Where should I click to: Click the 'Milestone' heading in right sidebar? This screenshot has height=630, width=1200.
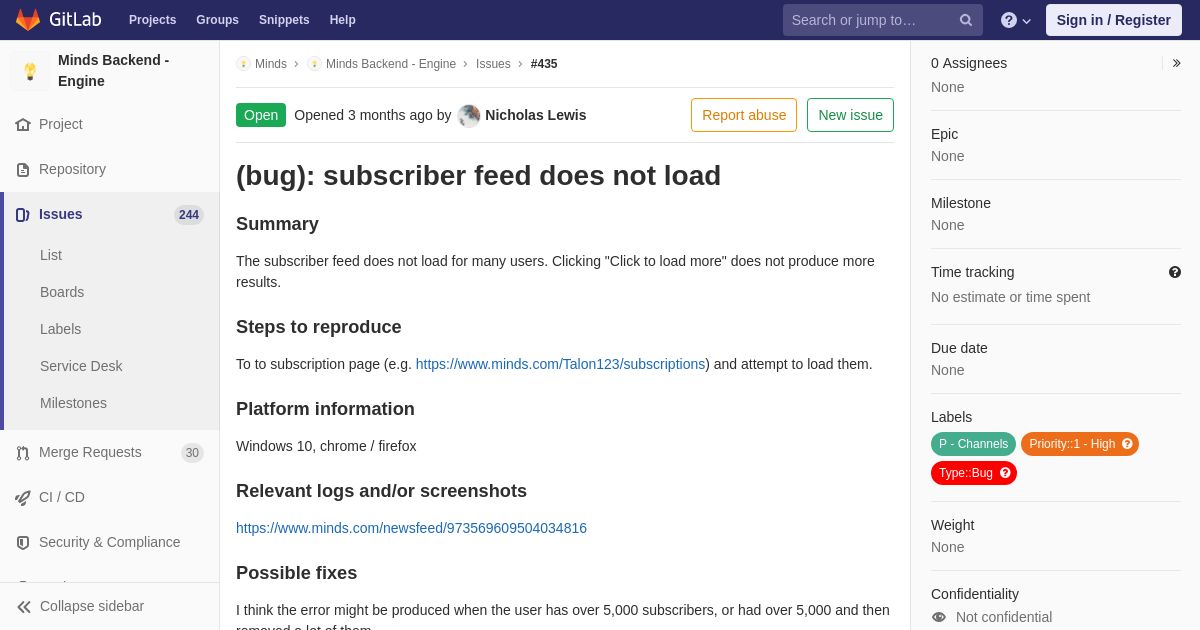tap(961, 204)
